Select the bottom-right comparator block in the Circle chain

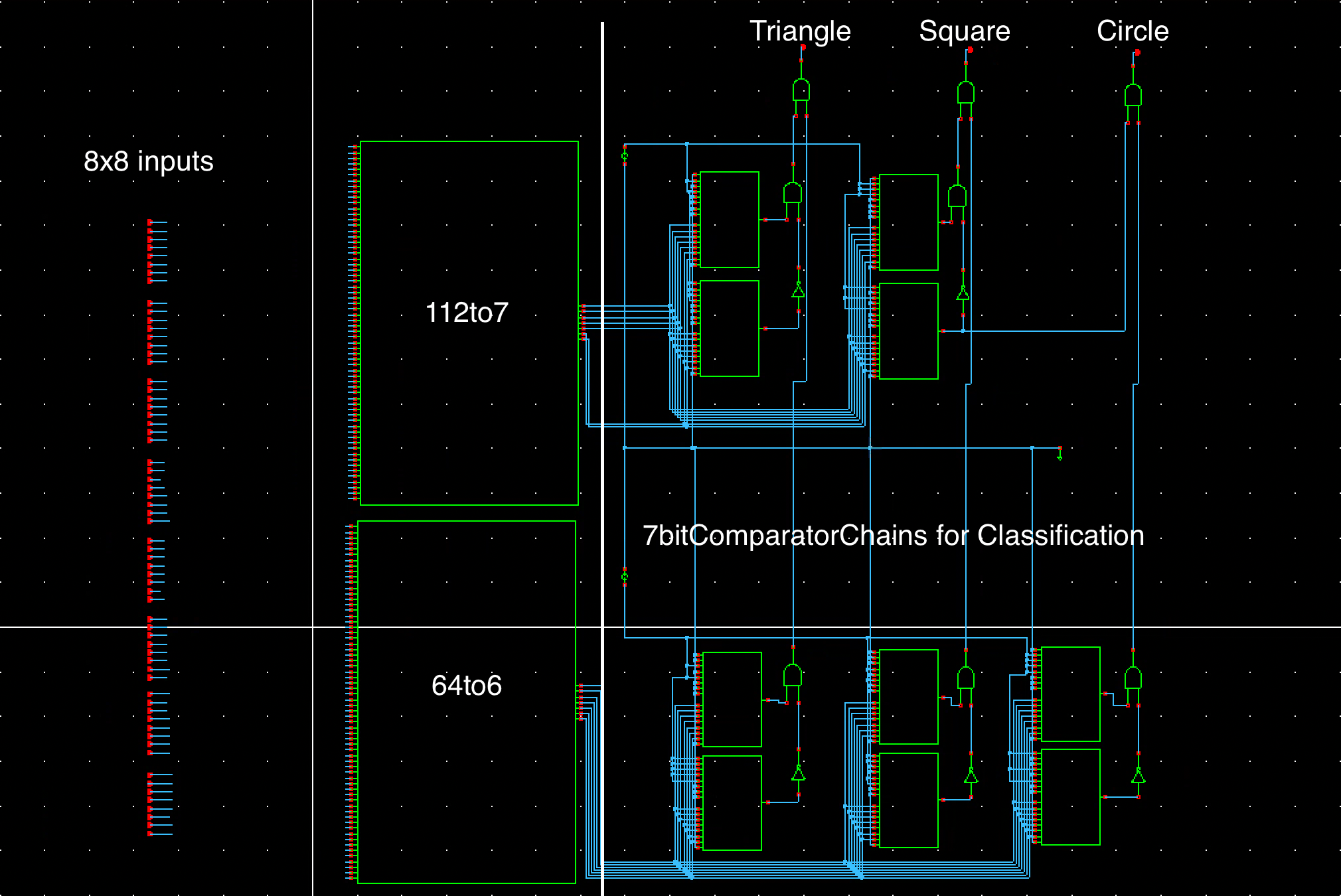tap(1070, 797)
